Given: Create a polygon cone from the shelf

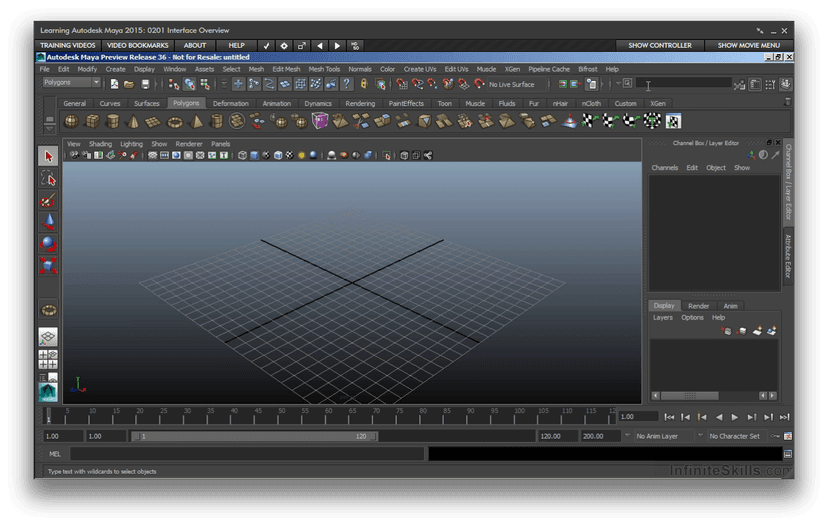Looking at the screenshot, I should [133, 121].
